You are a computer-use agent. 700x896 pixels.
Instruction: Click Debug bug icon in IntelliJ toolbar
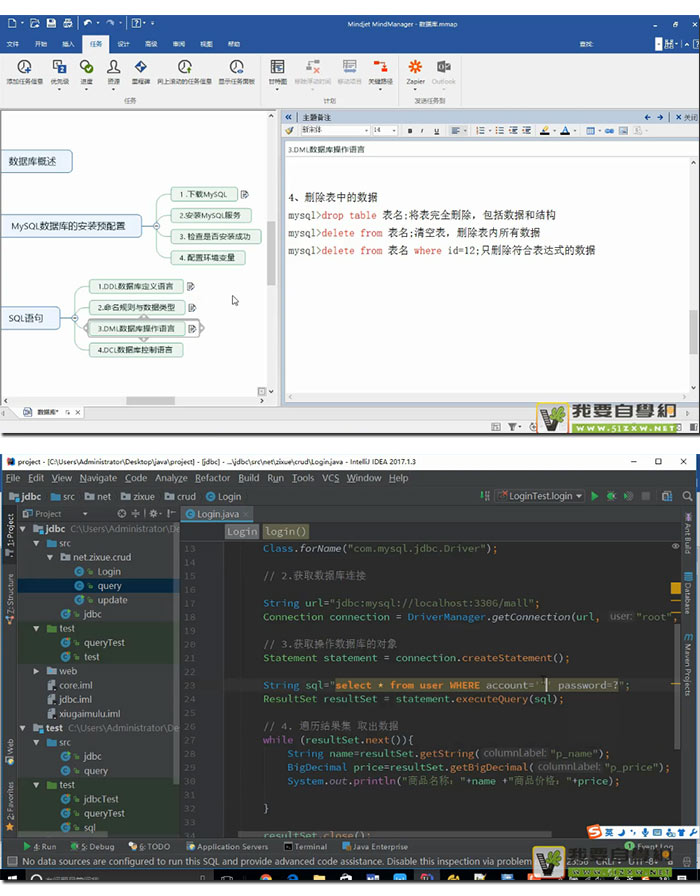tap(611, 496)
